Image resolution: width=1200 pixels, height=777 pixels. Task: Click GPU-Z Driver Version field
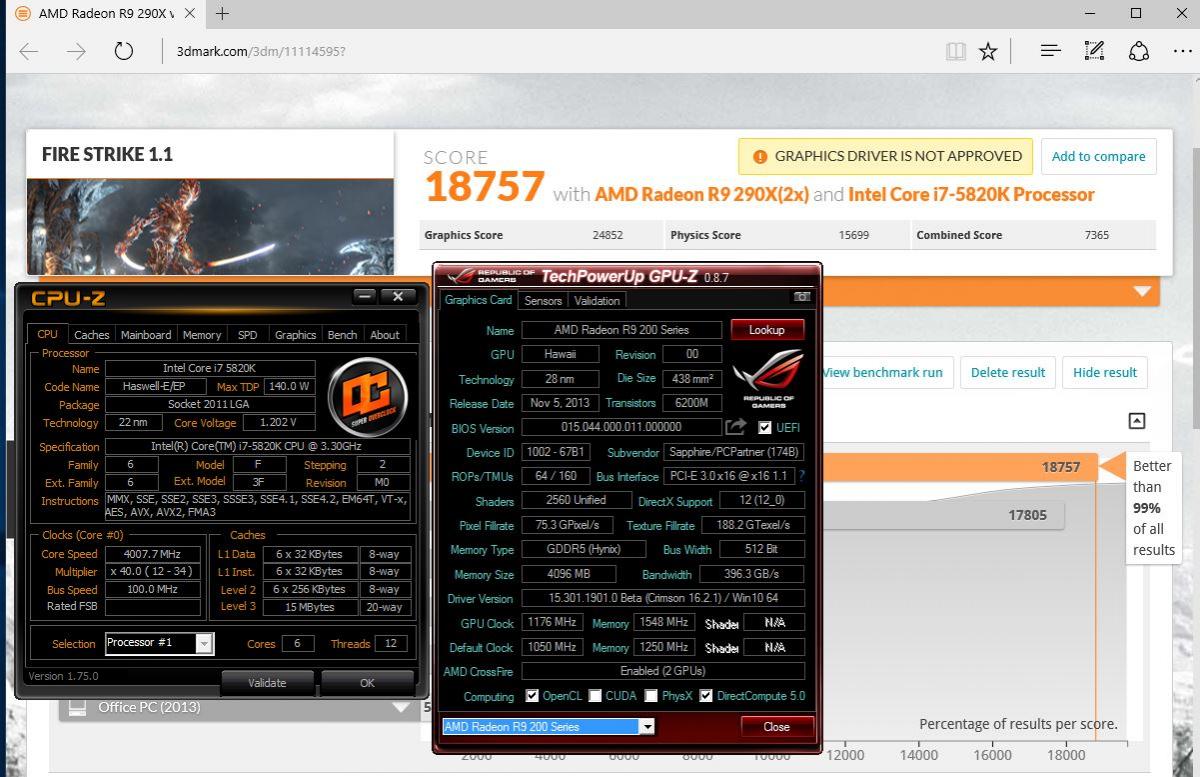(x=662, y=598)
